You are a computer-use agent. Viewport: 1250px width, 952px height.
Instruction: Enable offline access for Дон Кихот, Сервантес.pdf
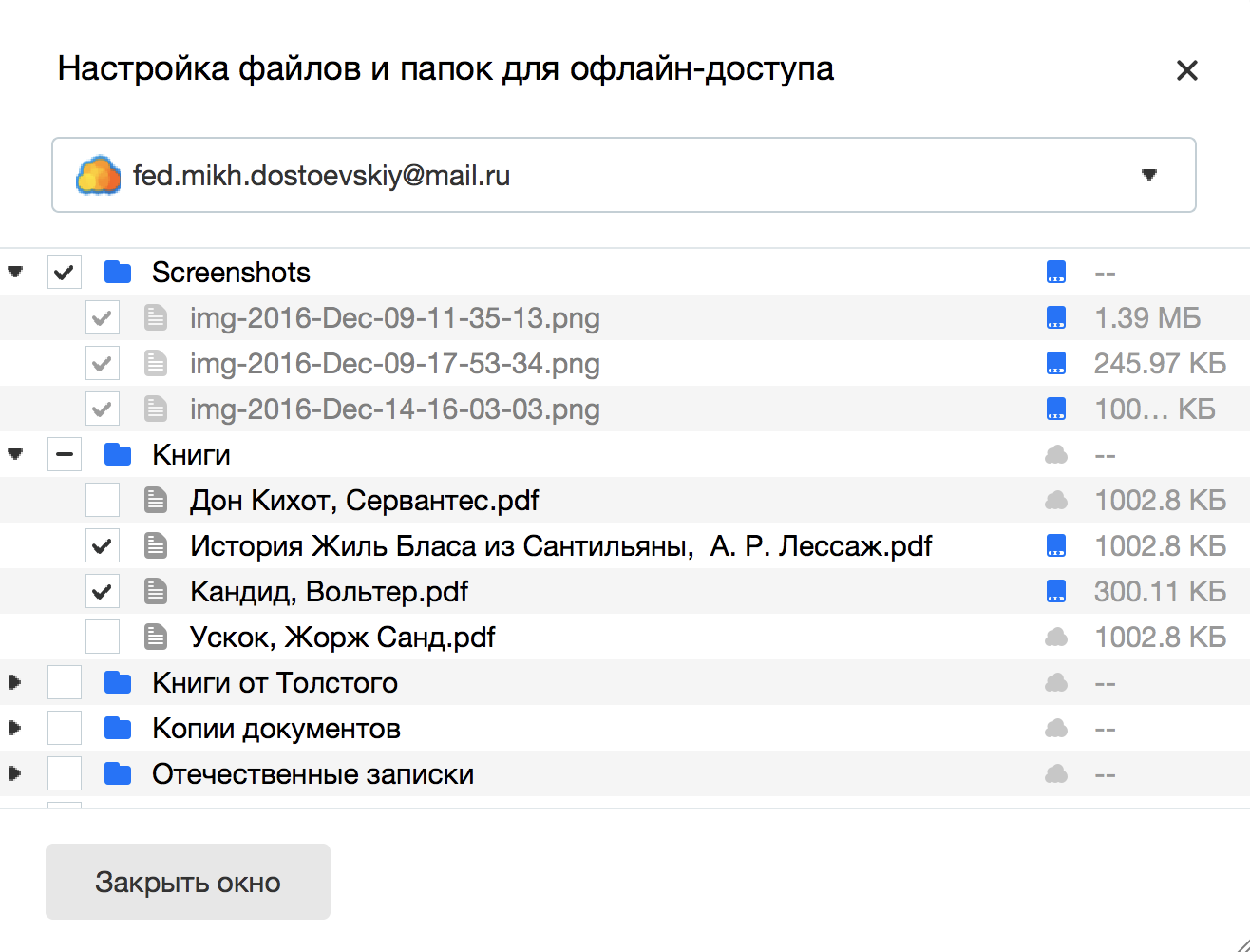point(103,501)
